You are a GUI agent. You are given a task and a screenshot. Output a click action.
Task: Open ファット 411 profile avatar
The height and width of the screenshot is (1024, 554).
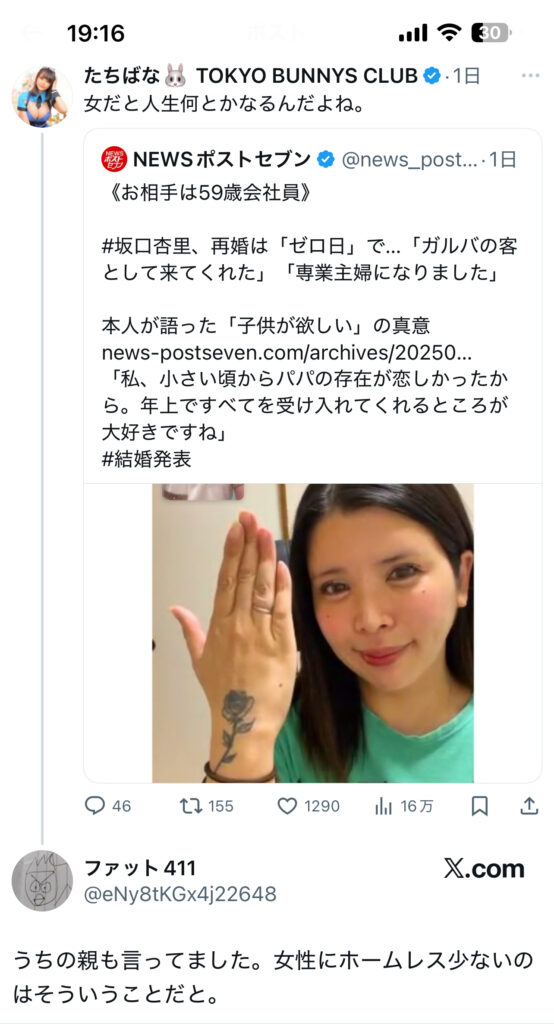[42, 880]
